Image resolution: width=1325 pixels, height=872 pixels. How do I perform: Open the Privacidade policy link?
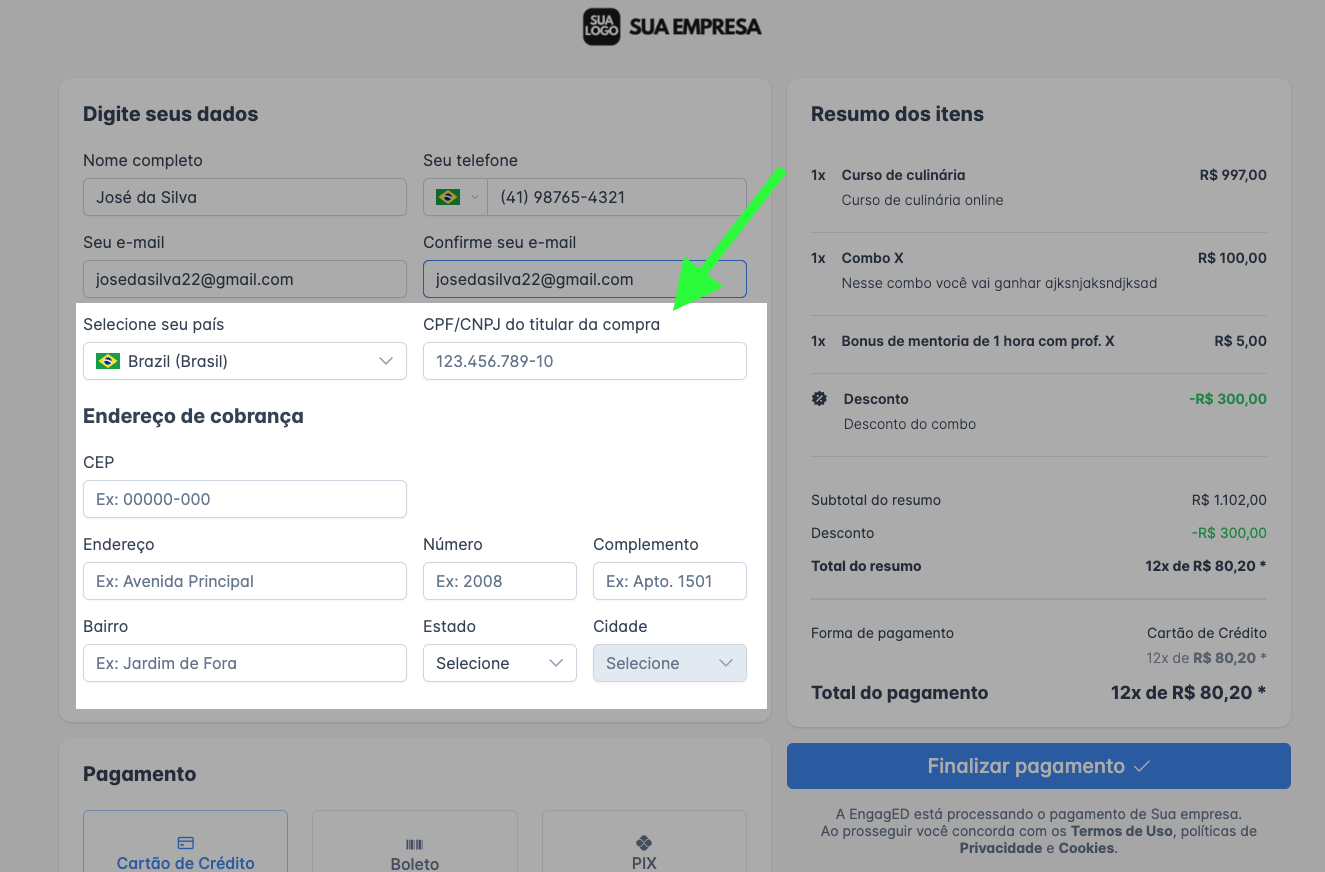pos(1001,848)
